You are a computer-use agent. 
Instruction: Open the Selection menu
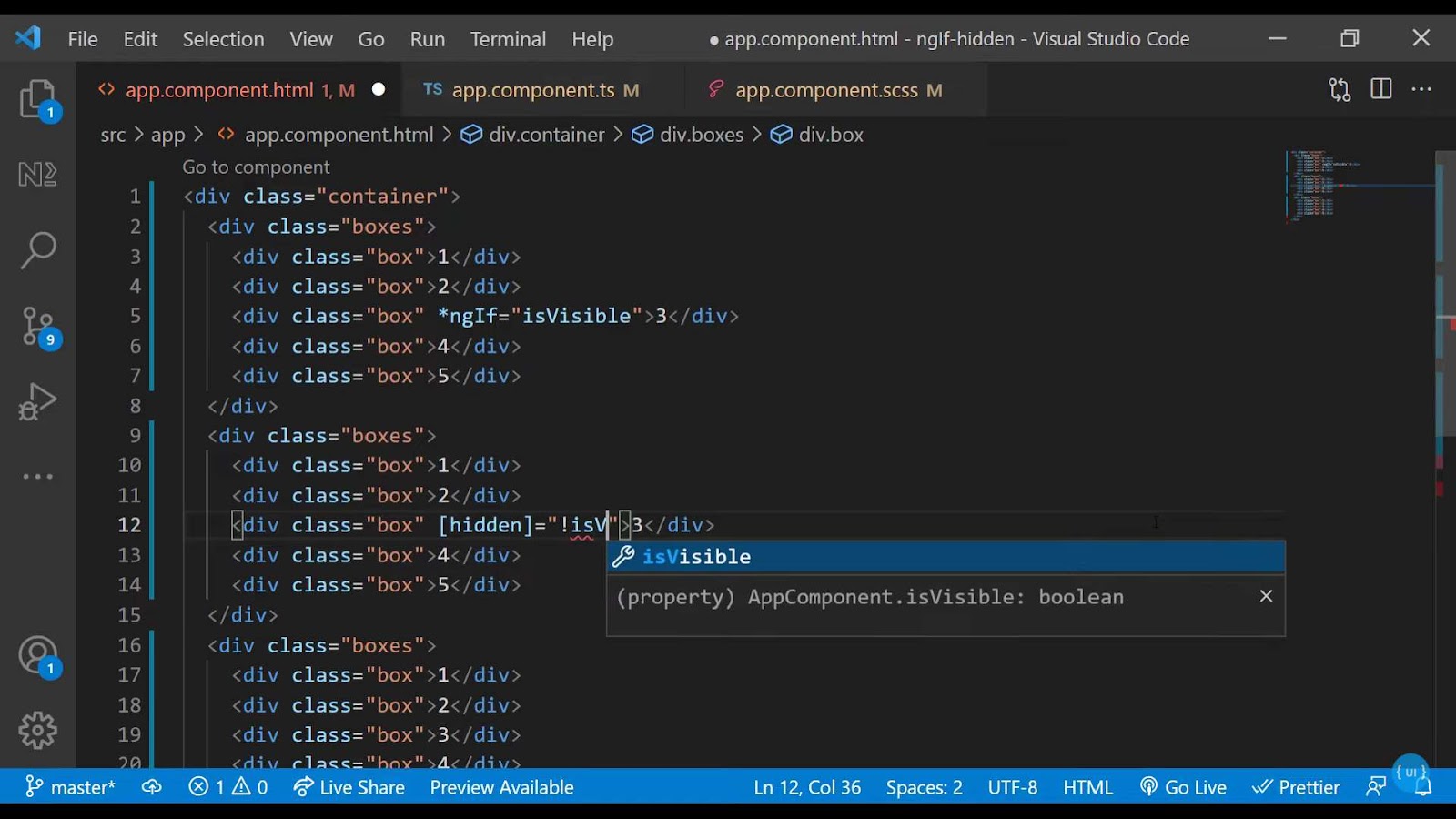(223, 39)
